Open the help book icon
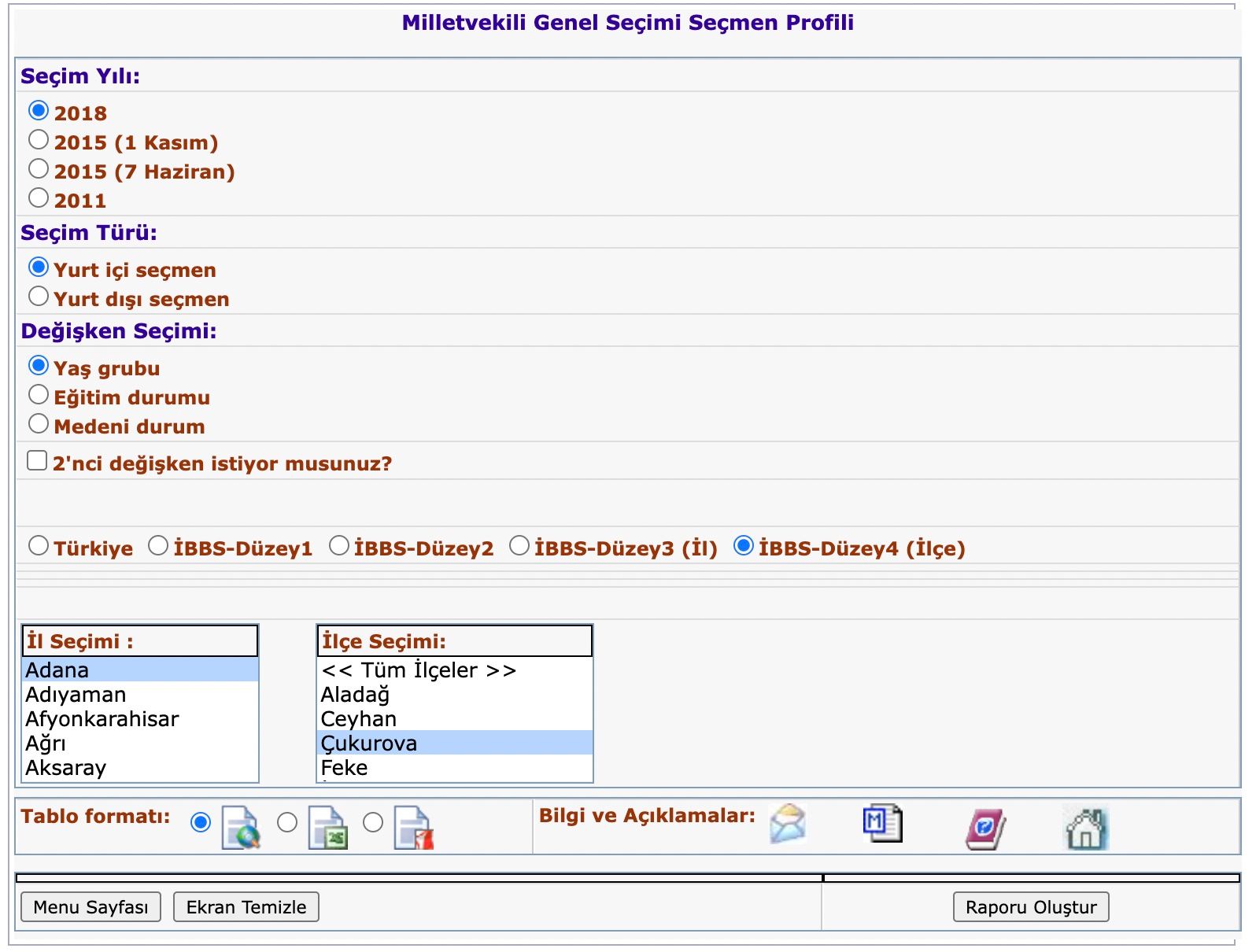1256x952 pixels. (x=985, y=828)
